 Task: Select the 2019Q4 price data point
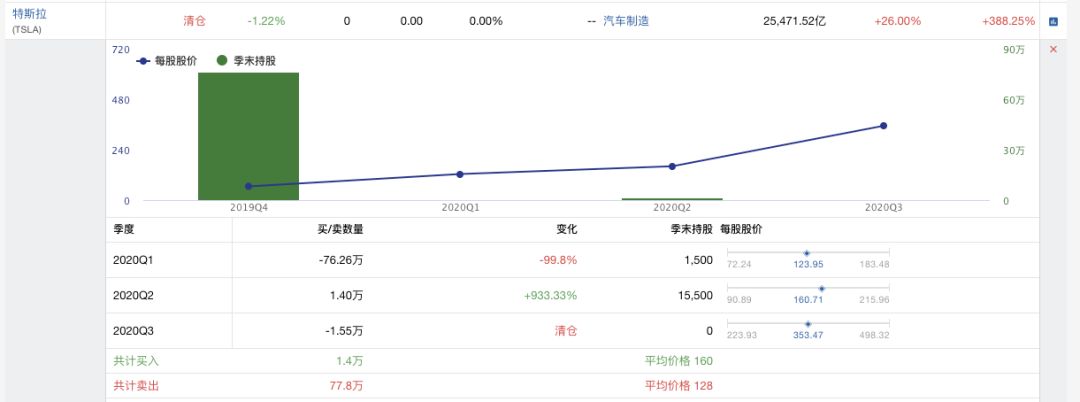click(249, 186)
